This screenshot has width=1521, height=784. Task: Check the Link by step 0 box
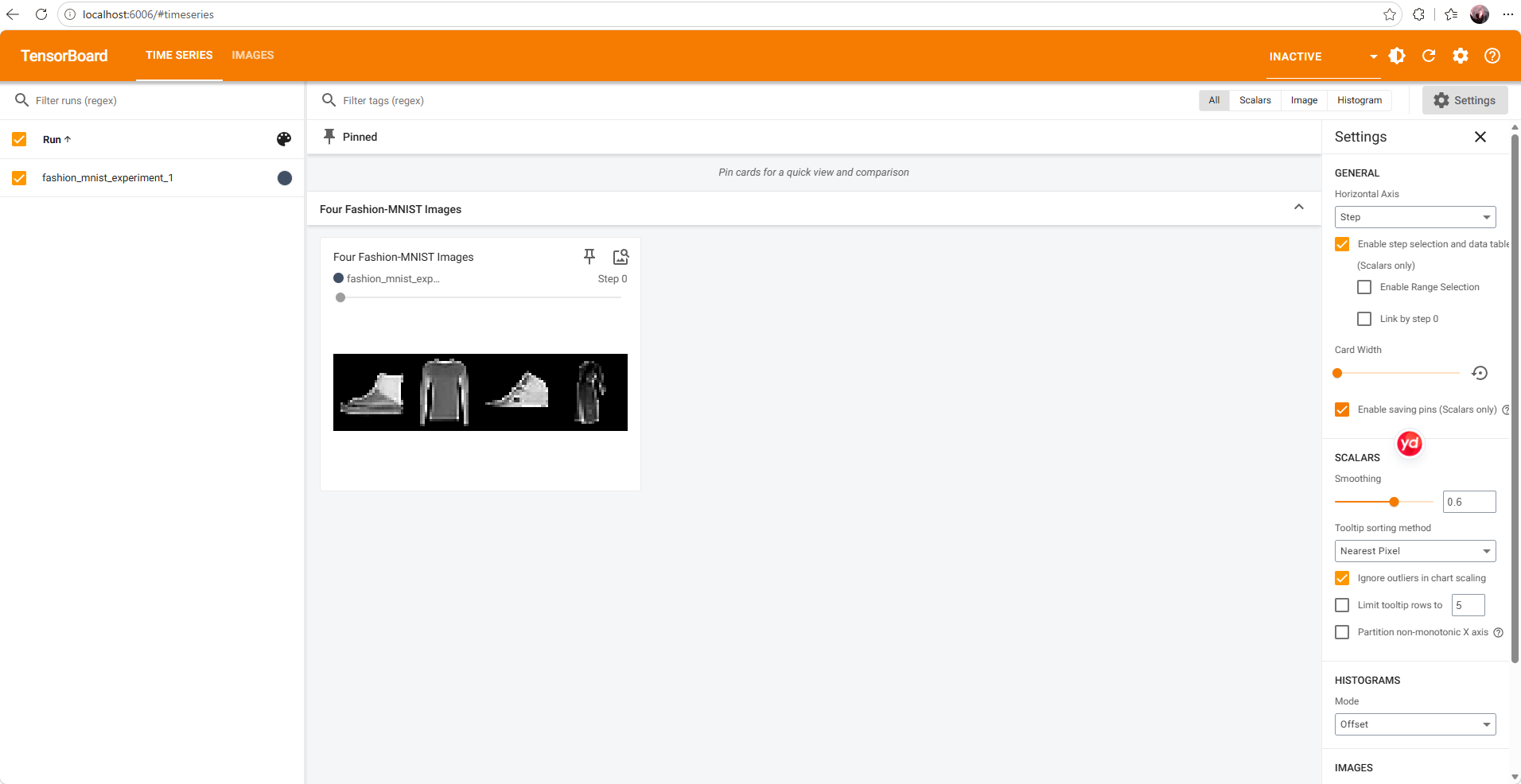(1364, 319)
